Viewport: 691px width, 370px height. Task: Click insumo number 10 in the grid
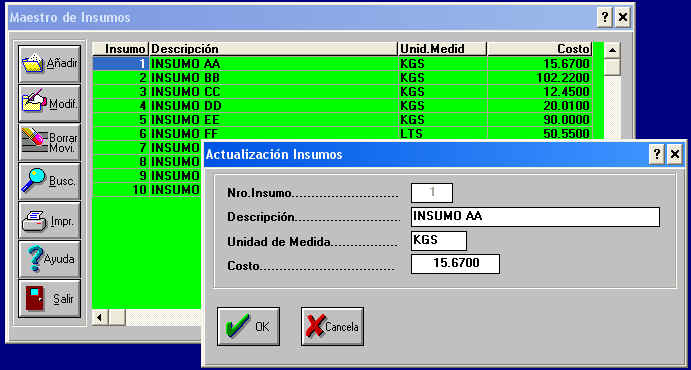(x=121, y=190)
